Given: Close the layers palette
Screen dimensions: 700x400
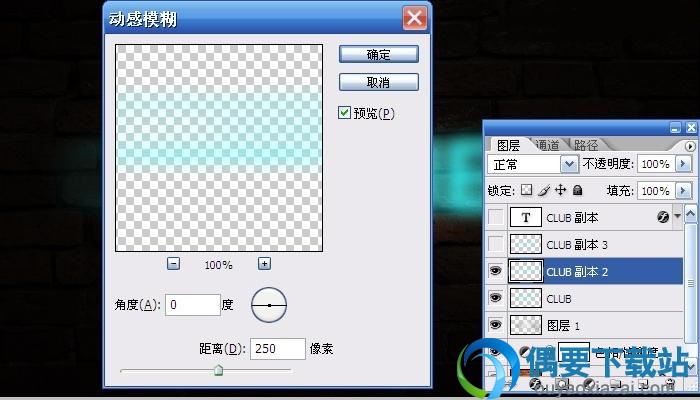Looking at the screenshot, I should (691, 129).
